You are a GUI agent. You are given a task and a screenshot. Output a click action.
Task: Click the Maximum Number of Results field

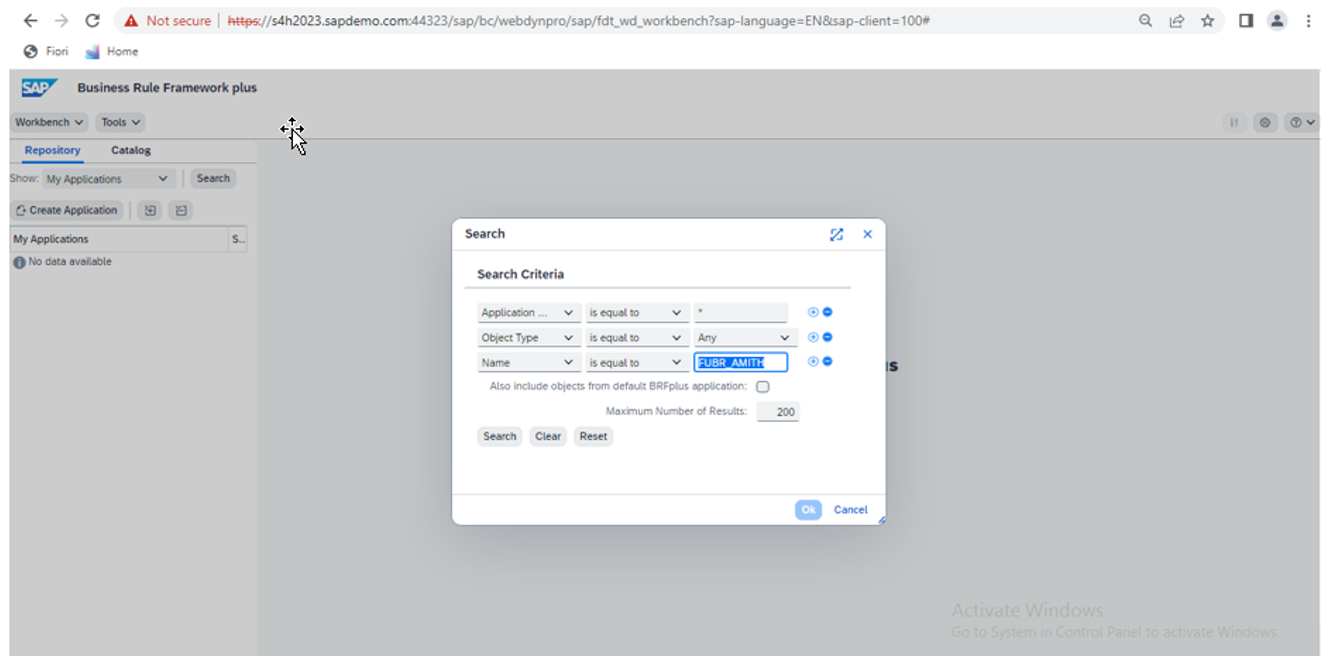(777, 412)
